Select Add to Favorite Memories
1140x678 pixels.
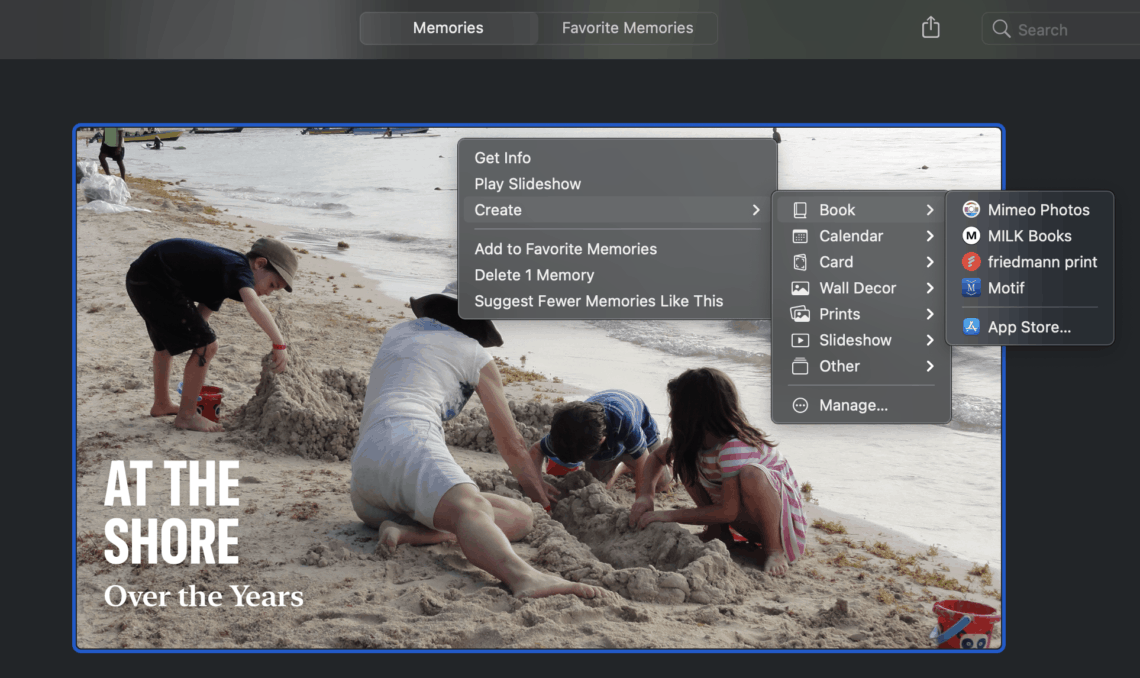coord(617,249)
